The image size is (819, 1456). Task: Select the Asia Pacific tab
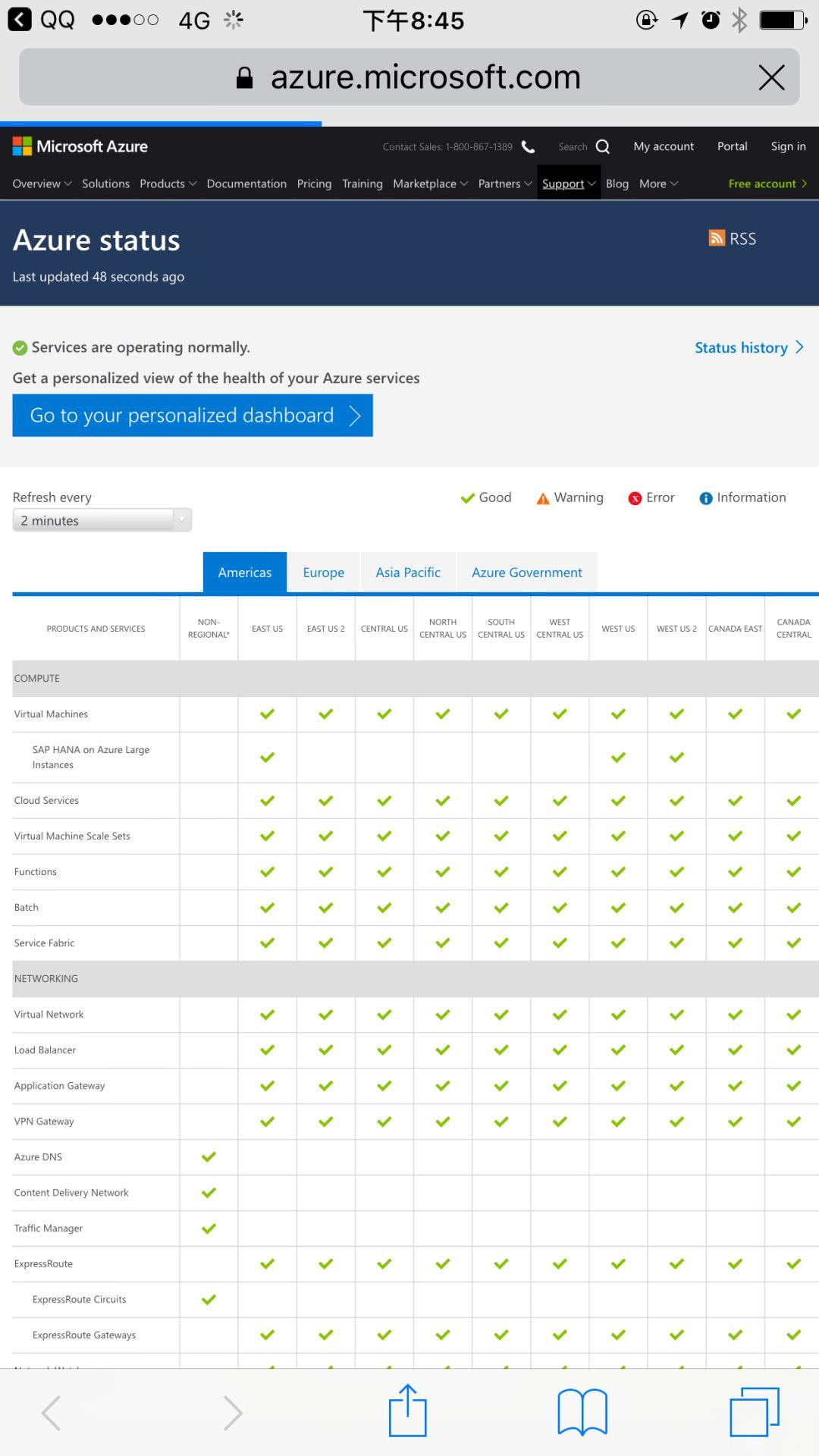[408, 573]
